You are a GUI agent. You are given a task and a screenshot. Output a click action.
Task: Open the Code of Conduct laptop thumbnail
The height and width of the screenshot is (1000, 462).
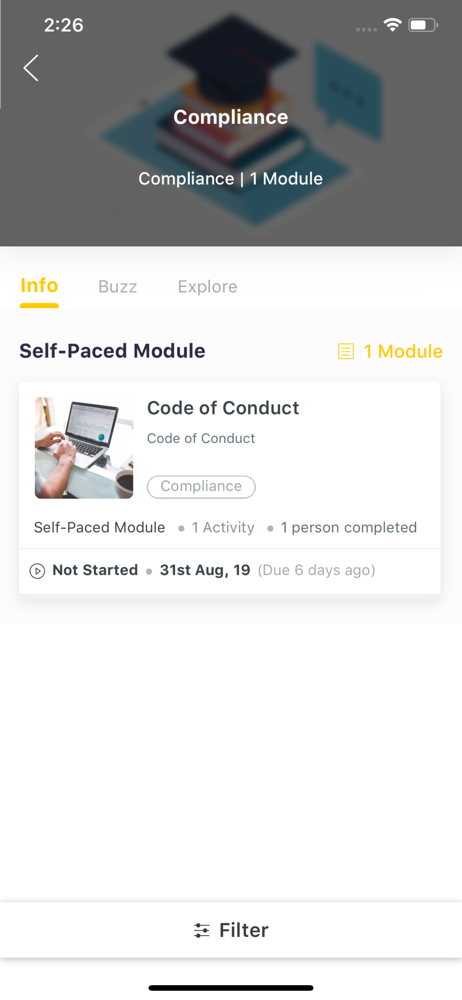click(x=84, y=448)
